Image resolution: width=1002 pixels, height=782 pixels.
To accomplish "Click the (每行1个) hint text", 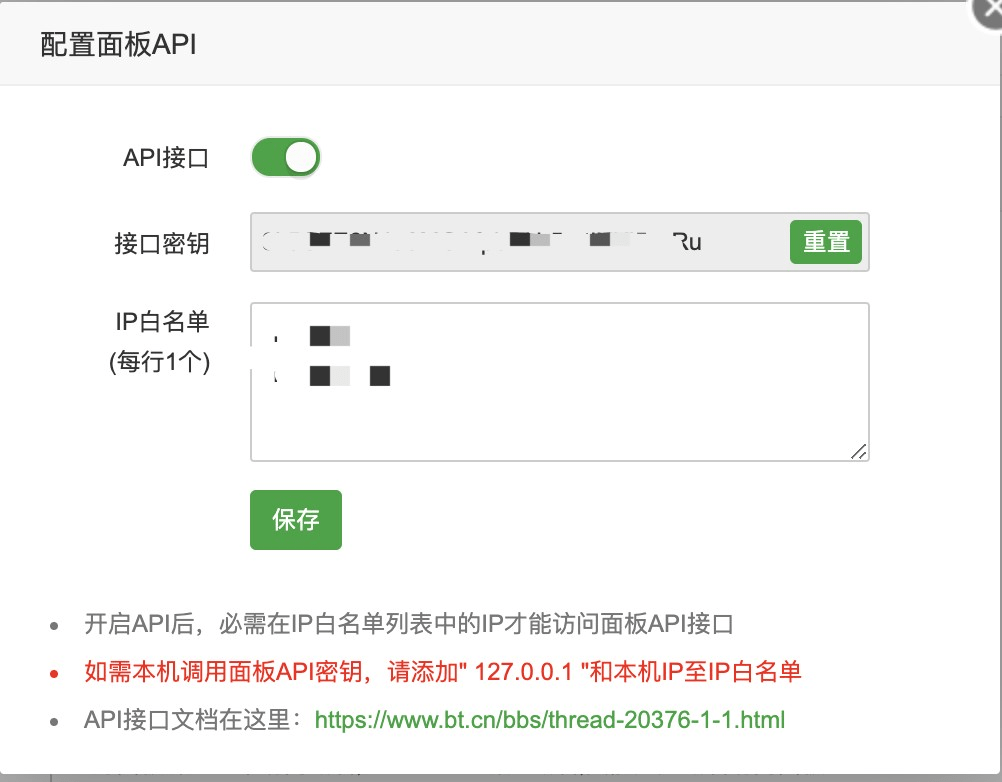I will pos(160,362).
